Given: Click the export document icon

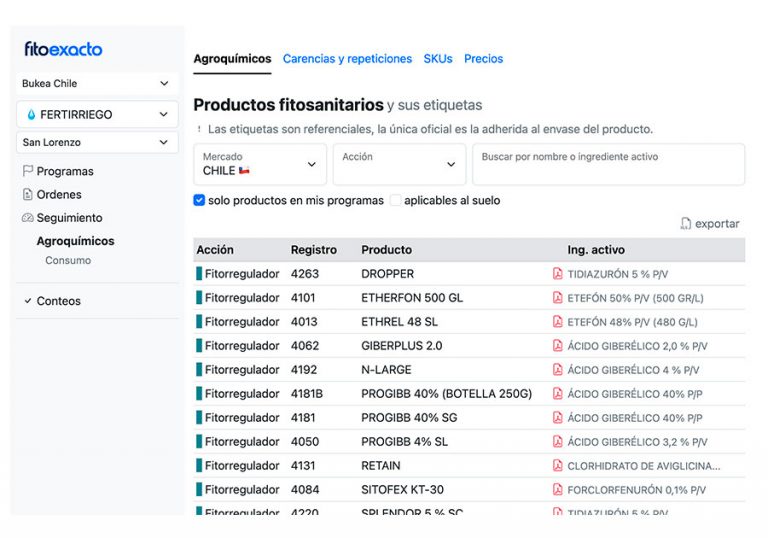Looking at the screenshot, I should coord(685,224).
